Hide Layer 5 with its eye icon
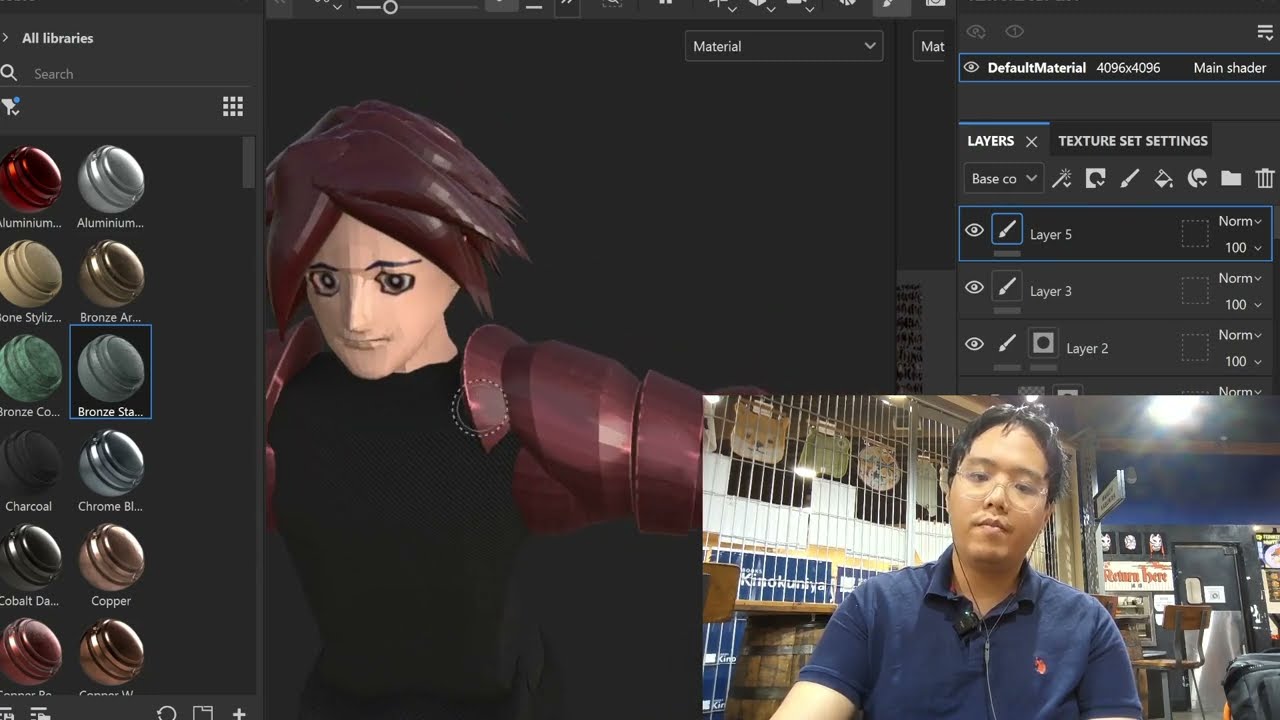Image resolution: width=1280 pixels, height=720 pixels. click(x=974, y=231)
